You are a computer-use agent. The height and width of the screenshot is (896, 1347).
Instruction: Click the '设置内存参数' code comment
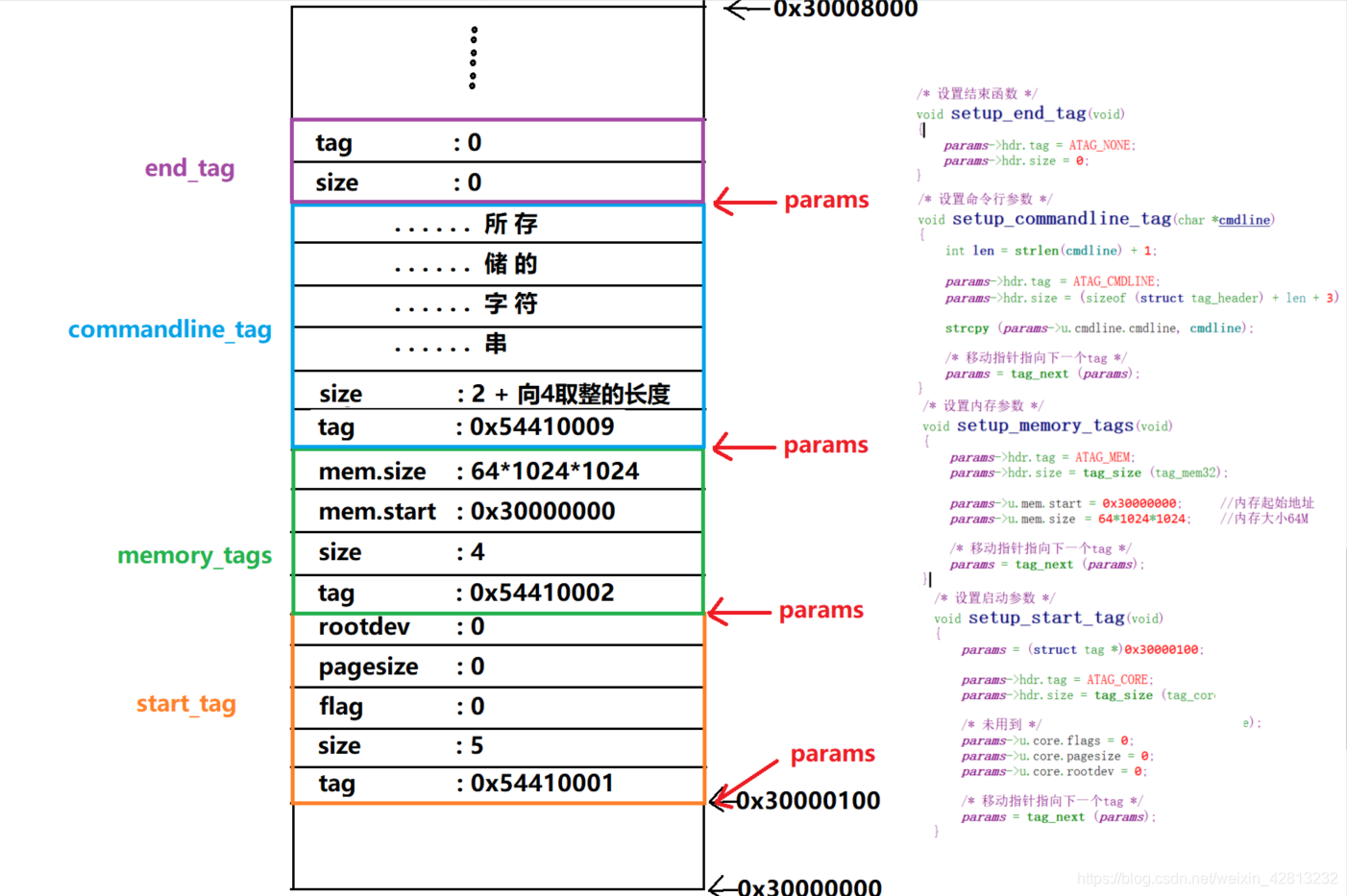(x=983, y=405)
